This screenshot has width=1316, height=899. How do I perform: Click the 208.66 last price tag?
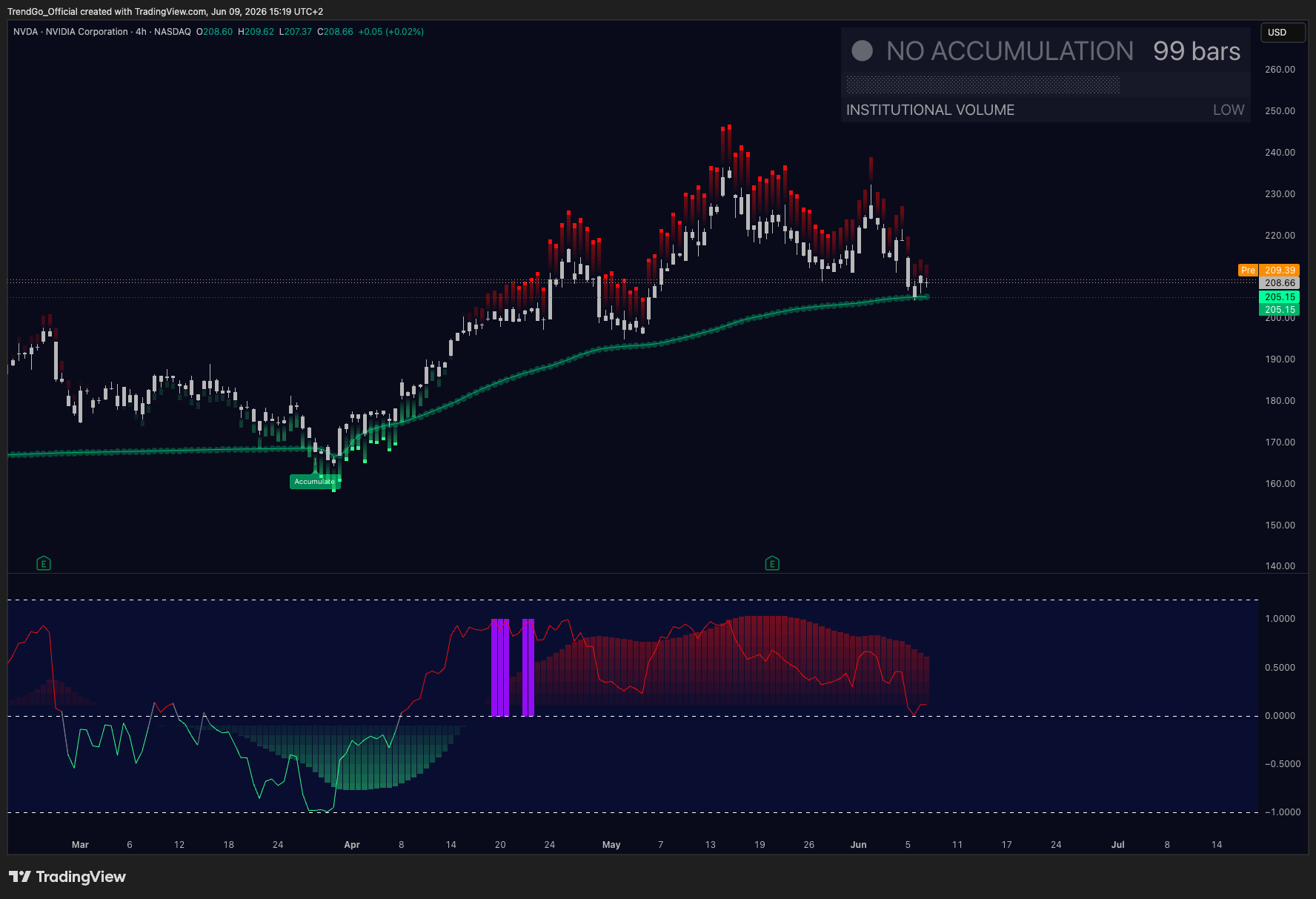point(1280,283)
